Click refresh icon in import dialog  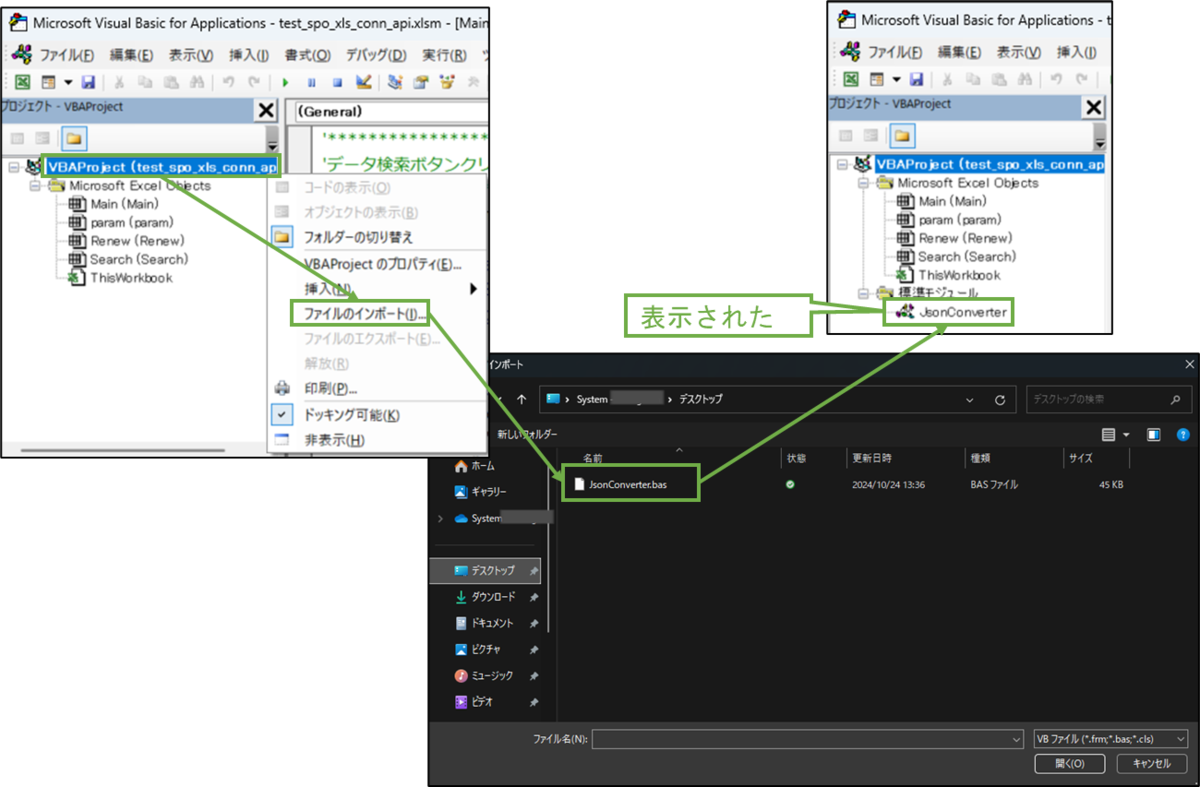click(999, 399)
